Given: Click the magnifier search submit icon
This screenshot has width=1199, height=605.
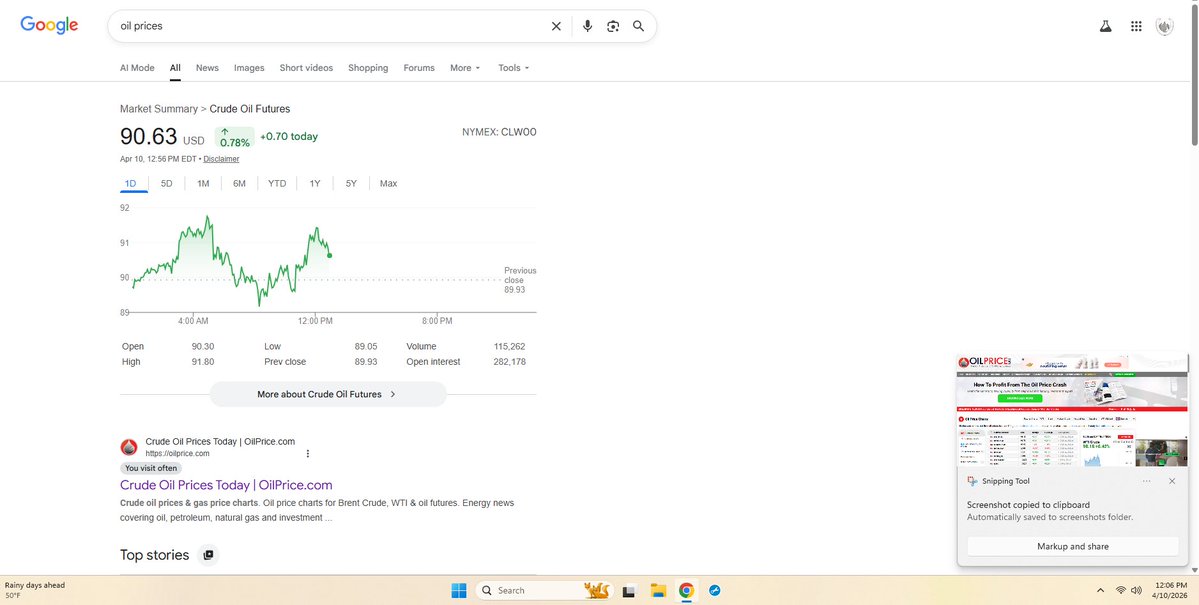Looking at the screenshot, I should [638, 26].
